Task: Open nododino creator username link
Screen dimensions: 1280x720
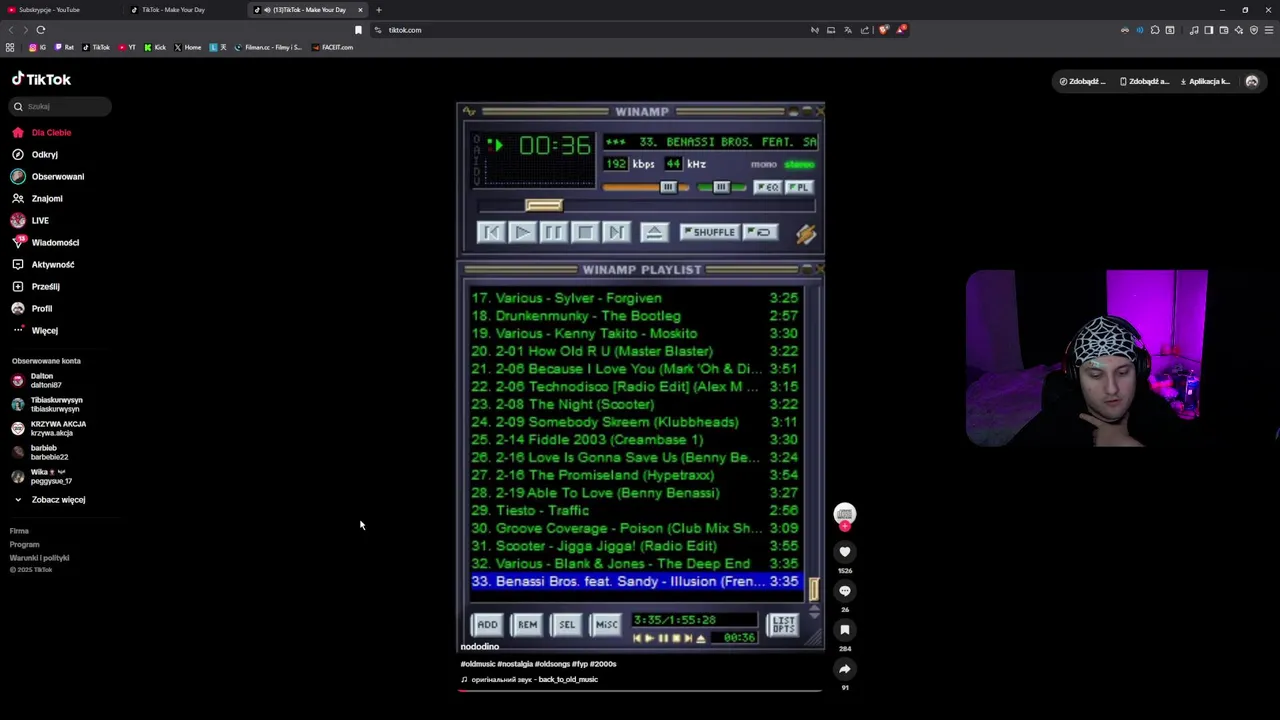Action: coord(480,647)
